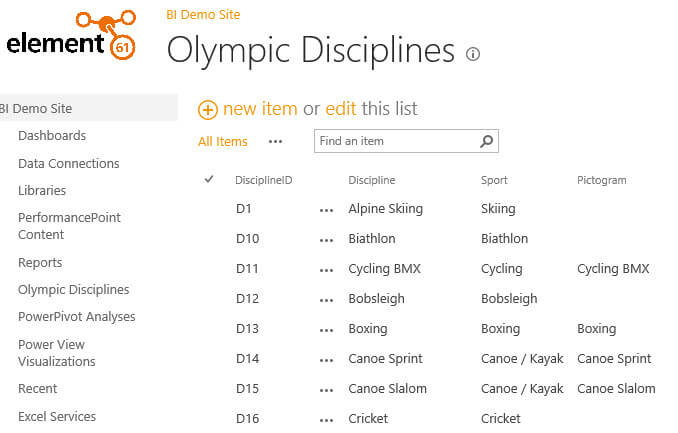Open ellipsis menu for D12 Bobsleigh
The height and width of the screenshot is (433, 678).
[326, 301]
